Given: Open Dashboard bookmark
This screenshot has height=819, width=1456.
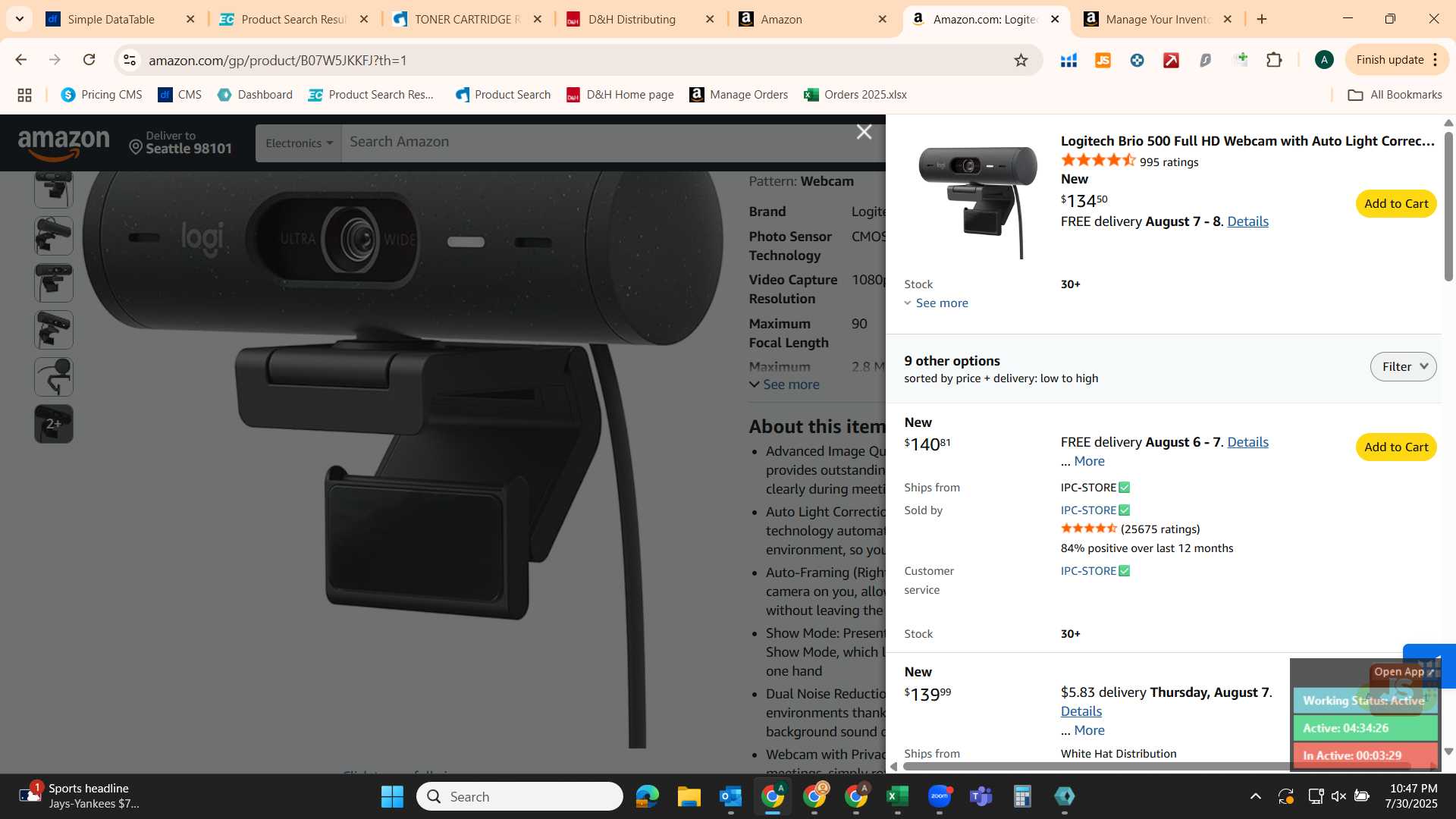Looking at the screenshot, I should (255, 95).
